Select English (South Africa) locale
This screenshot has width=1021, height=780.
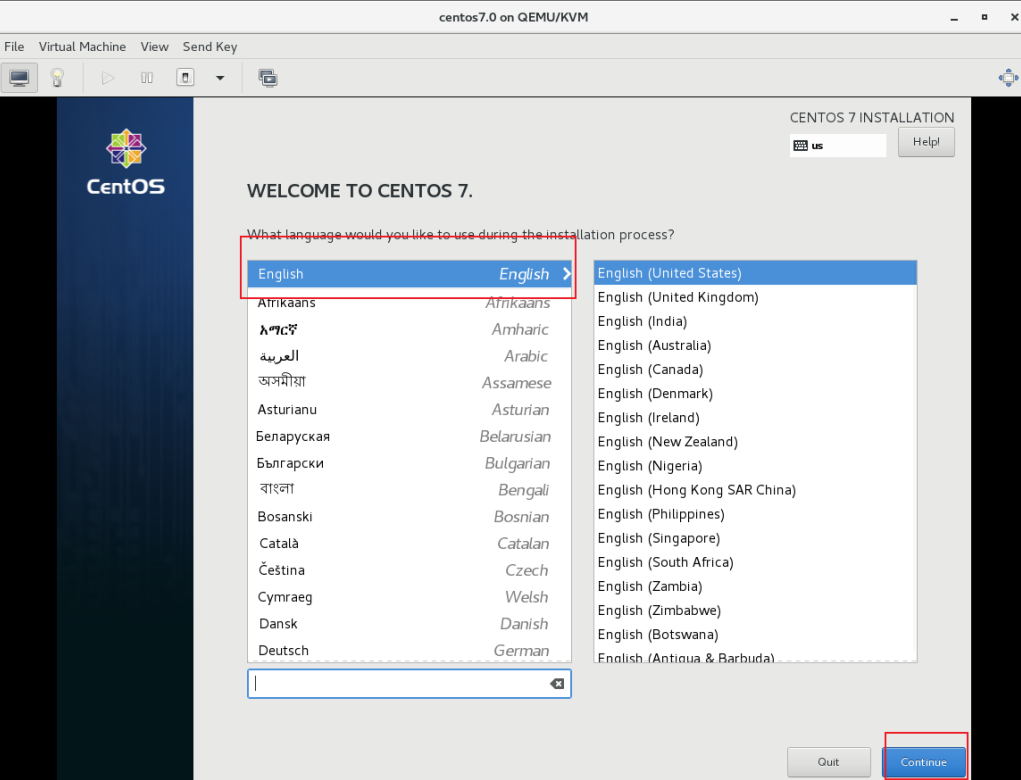tap(755, 562)
